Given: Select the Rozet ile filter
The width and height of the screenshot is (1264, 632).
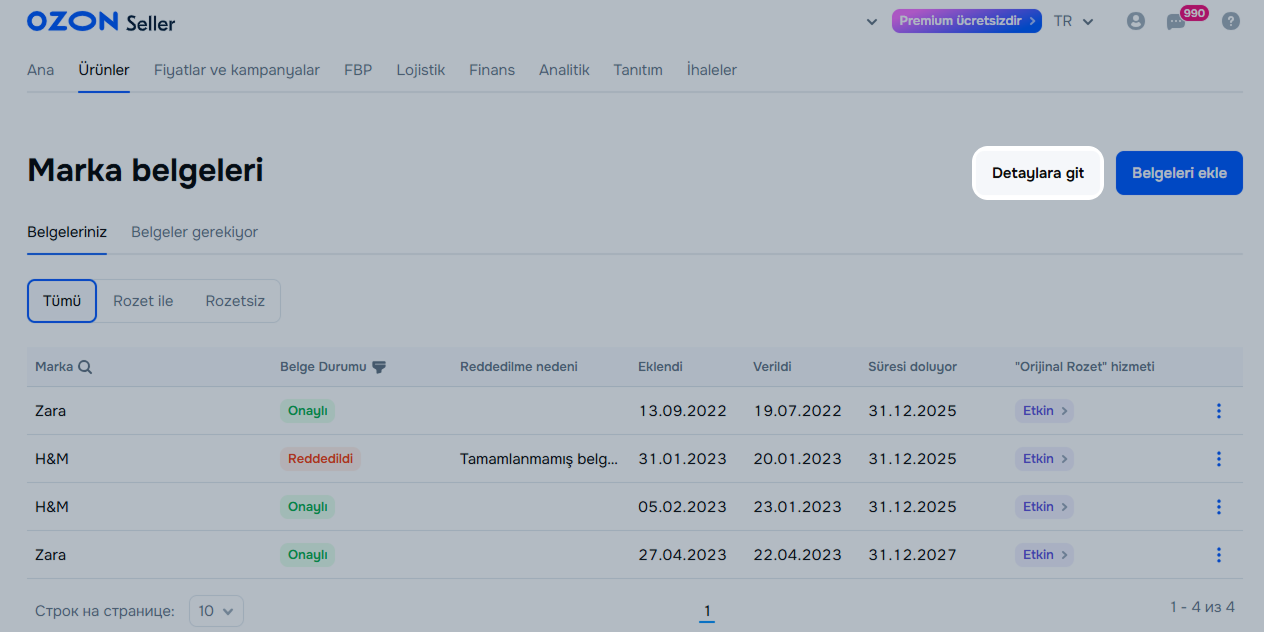Looking at the screenshot, I should [x=143, y=301].
